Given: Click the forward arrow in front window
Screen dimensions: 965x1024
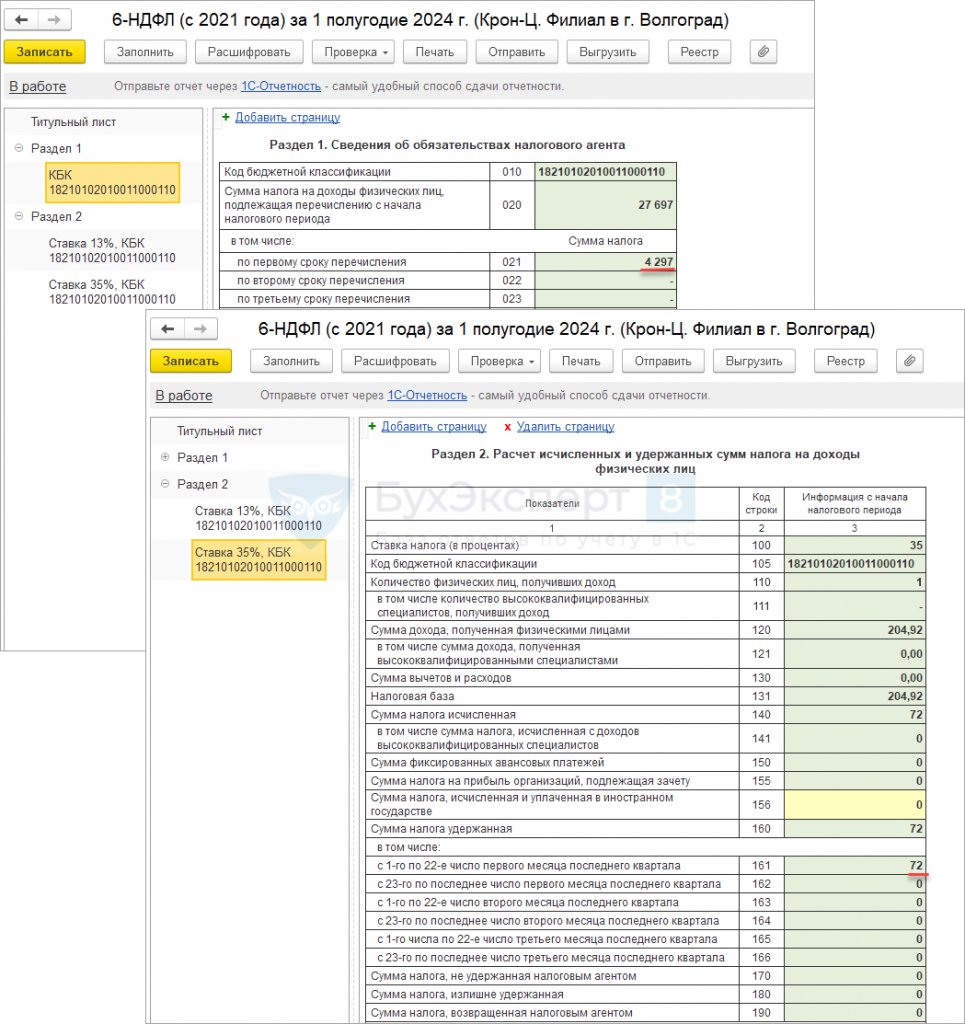Looking at the screenshot, I should 199,329.
